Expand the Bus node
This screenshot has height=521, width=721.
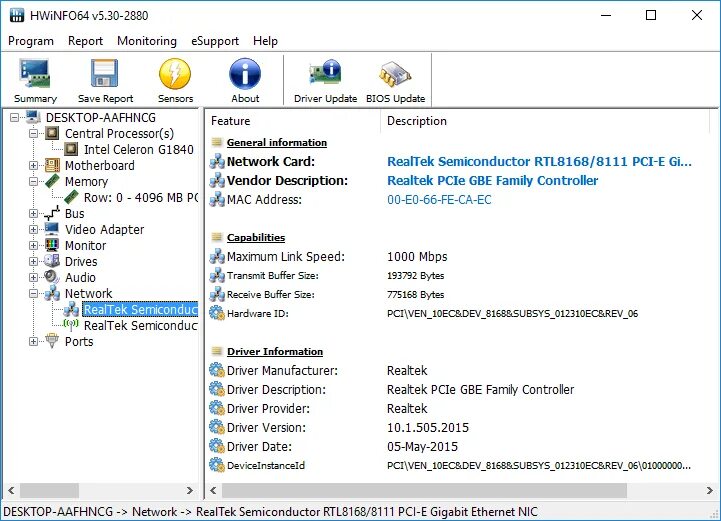pyautogui.click(x=34, y=213)
